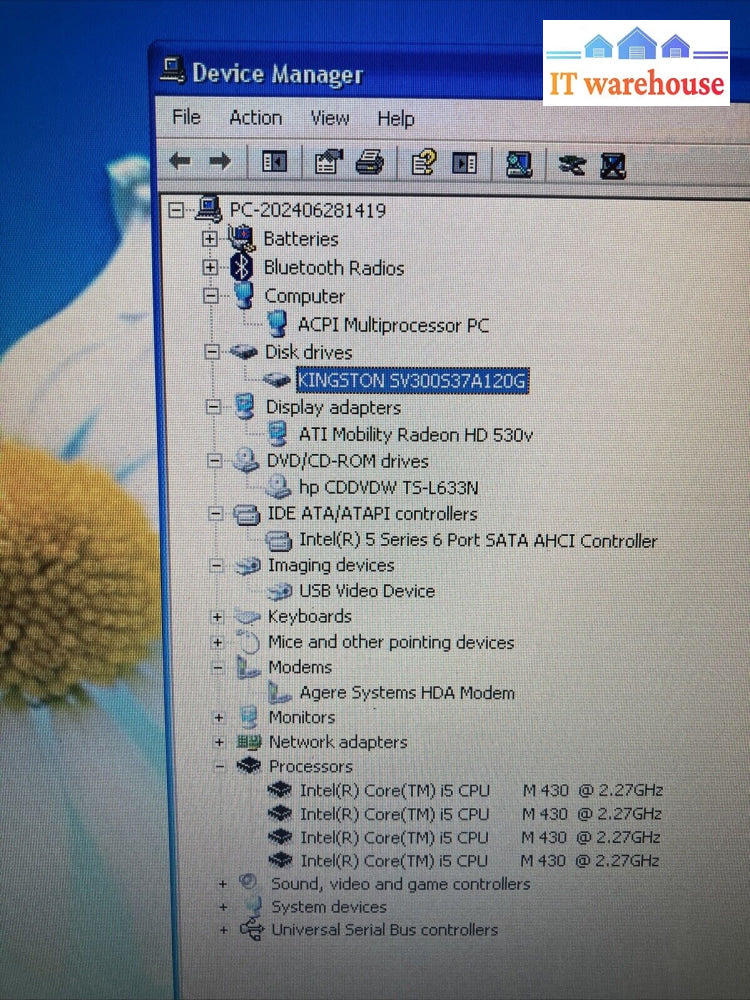Viewport: 750px width, 1000px height.
Task: Click the Forward arrow in toolbar
Action: coord(219,161)
